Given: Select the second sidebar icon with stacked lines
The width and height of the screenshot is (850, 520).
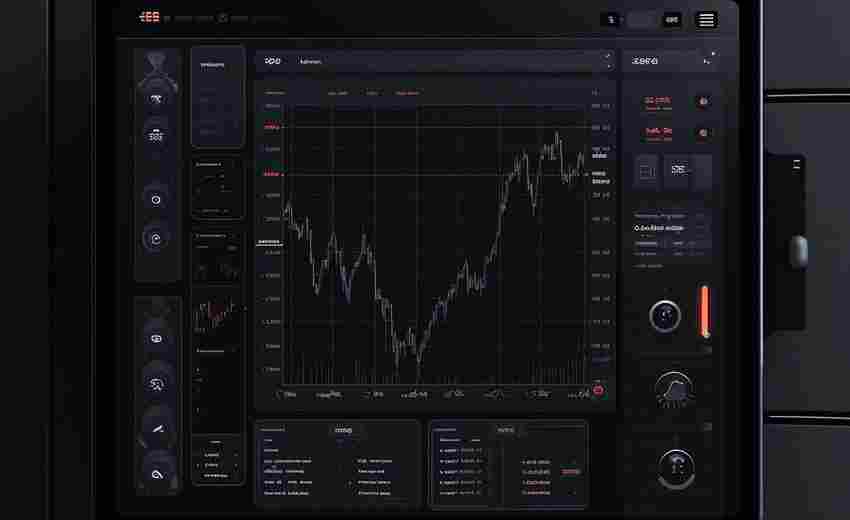Looking at the screenshot, I should click(x=156, y=135).
